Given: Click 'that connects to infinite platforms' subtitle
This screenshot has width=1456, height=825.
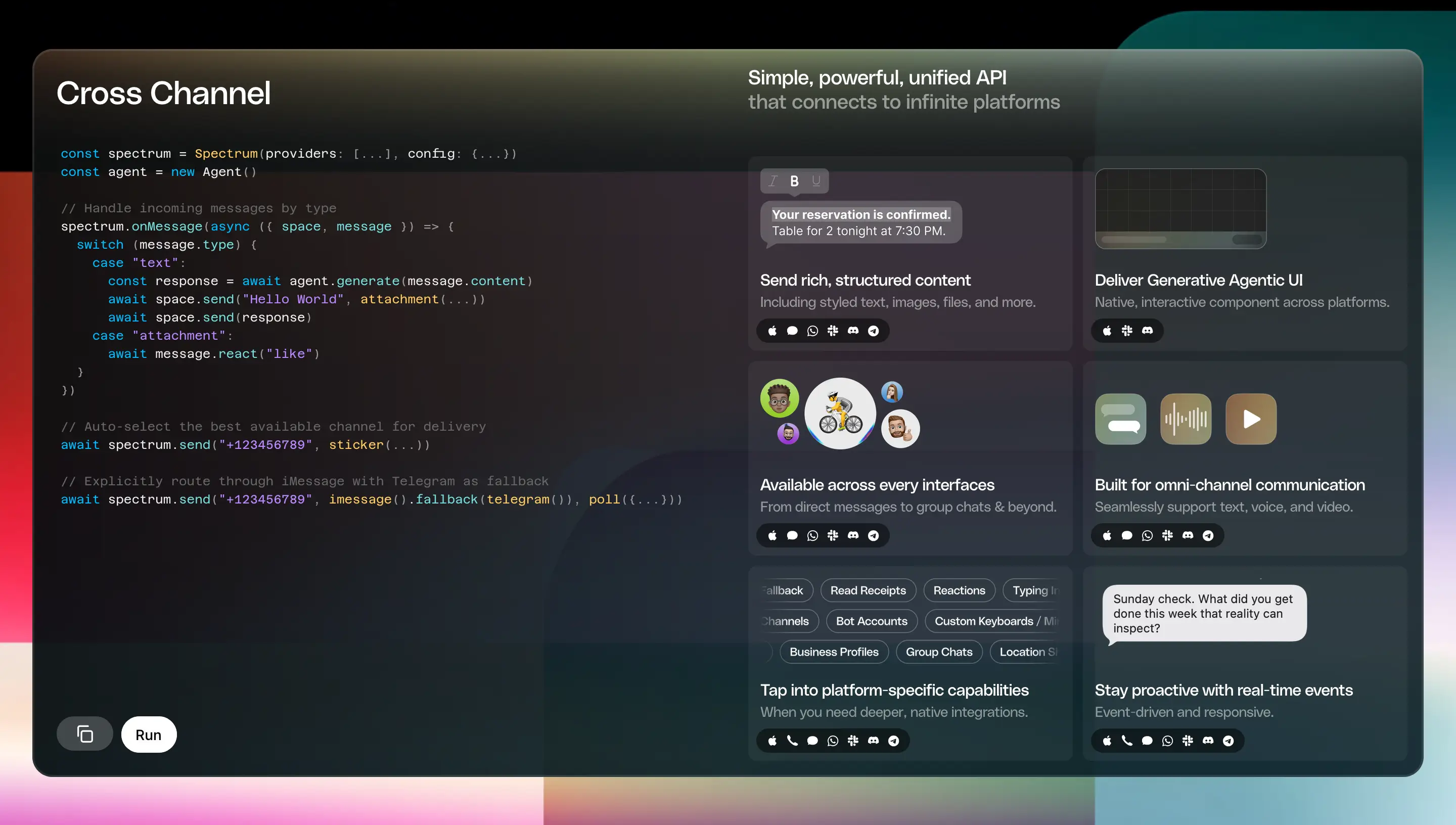Looking at the screenshot, I should [903, 102].
